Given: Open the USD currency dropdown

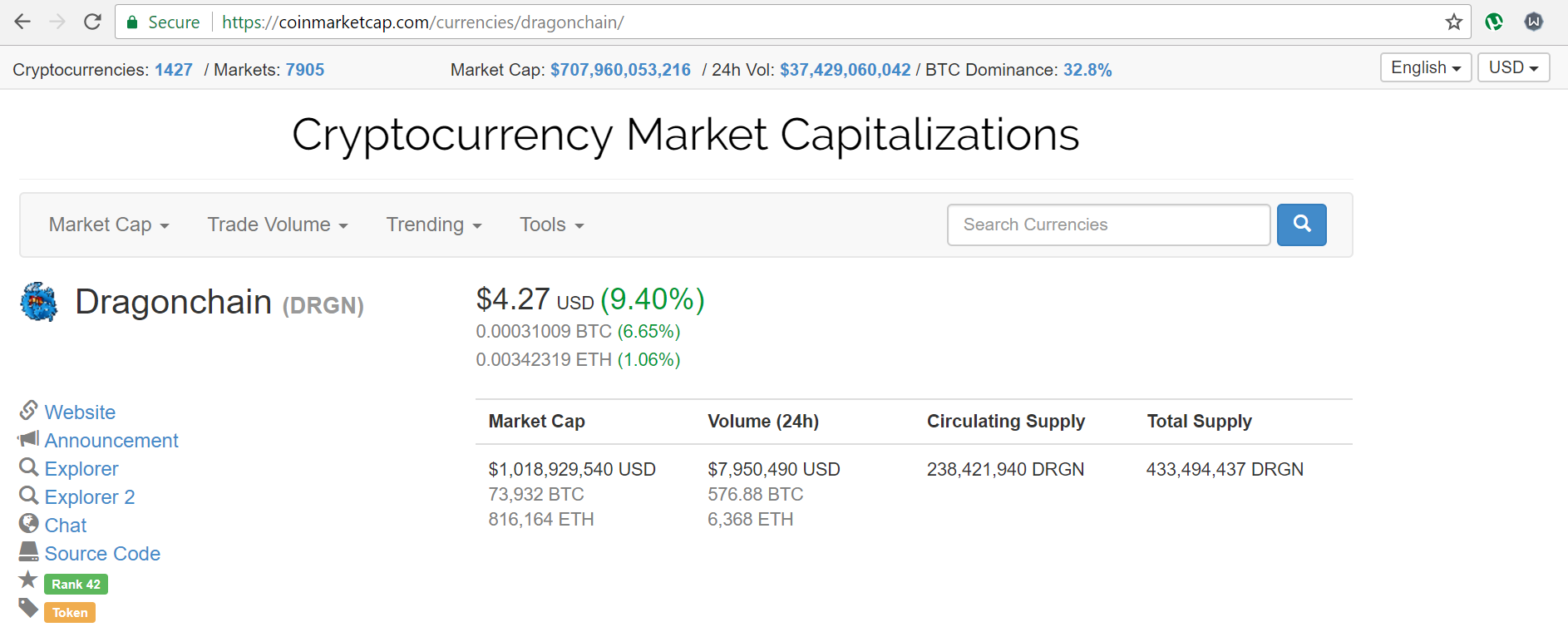Looking at the screenshot, I should [1513, 67].
